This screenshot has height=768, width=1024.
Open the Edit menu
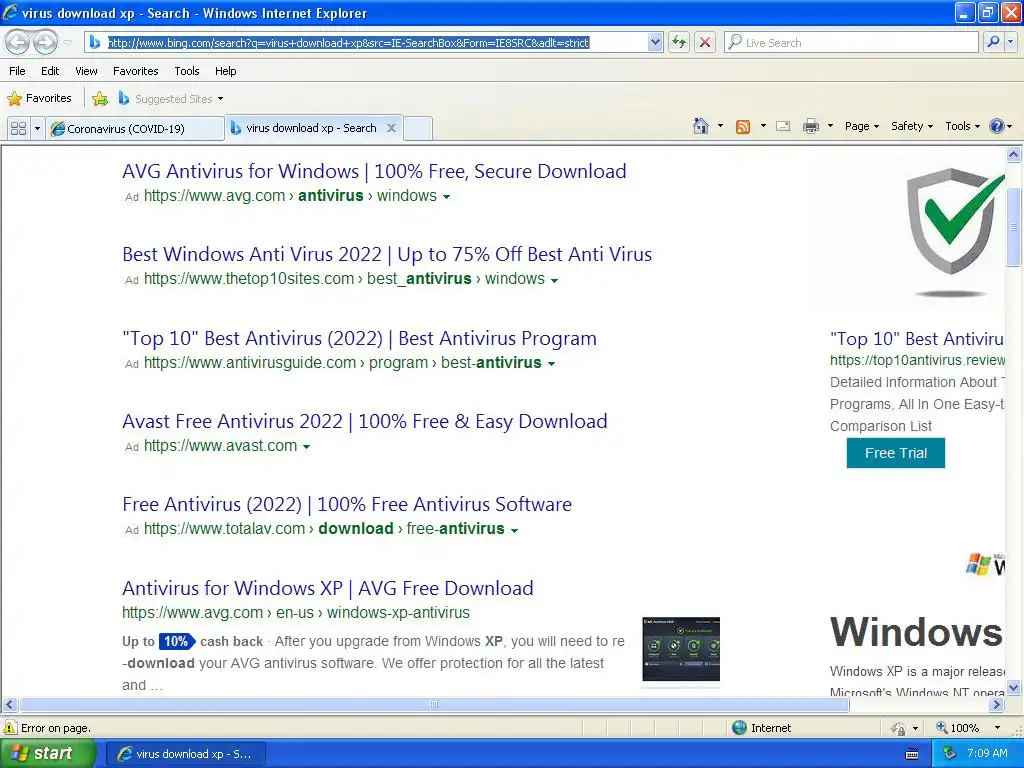tap(50, 71)
